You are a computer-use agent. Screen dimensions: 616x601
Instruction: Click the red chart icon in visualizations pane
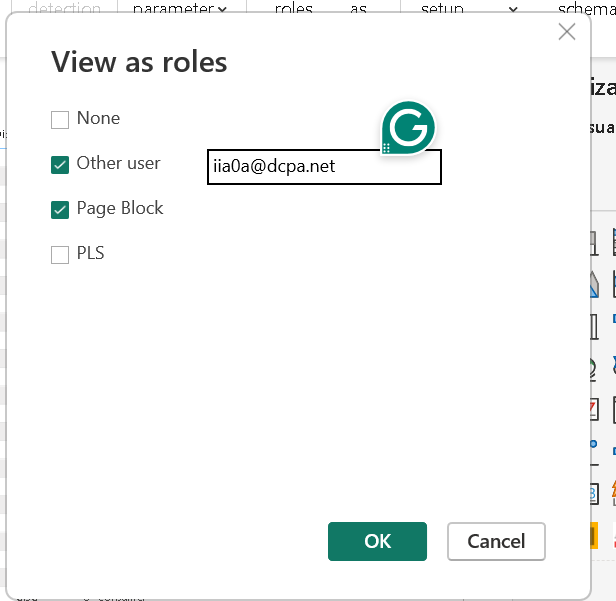pyautogui.click(x=592, y=409)
